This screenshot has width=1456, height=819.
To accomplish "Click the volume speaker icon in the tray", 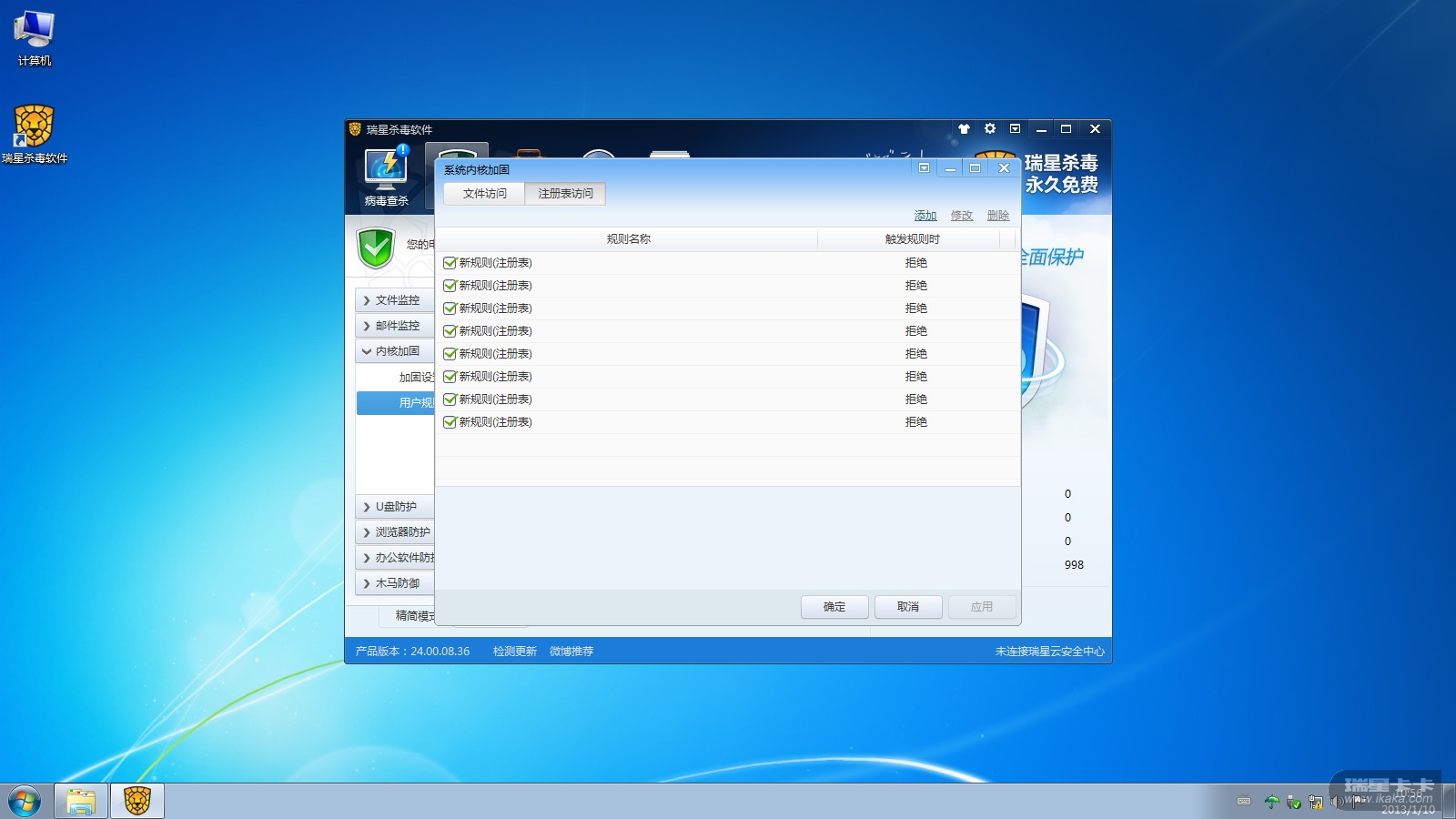I will 1336,802.
